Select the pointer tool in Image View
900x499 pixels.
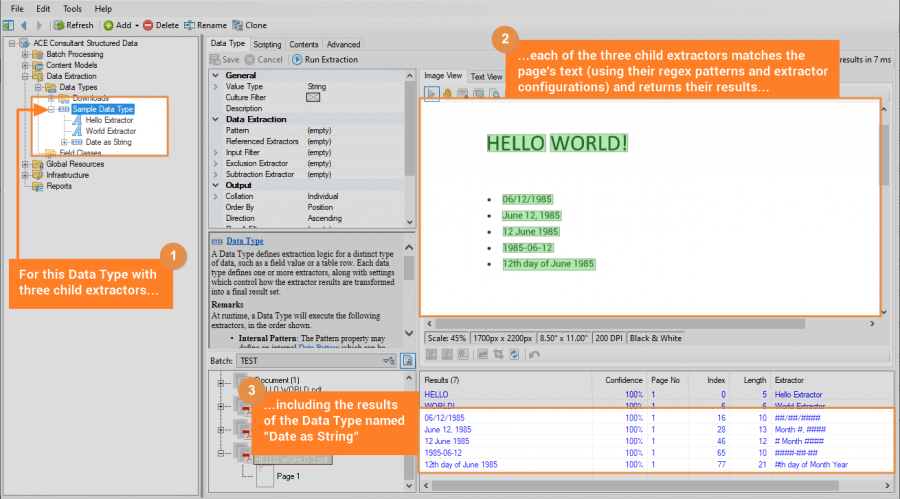click(x=433, y=93)
